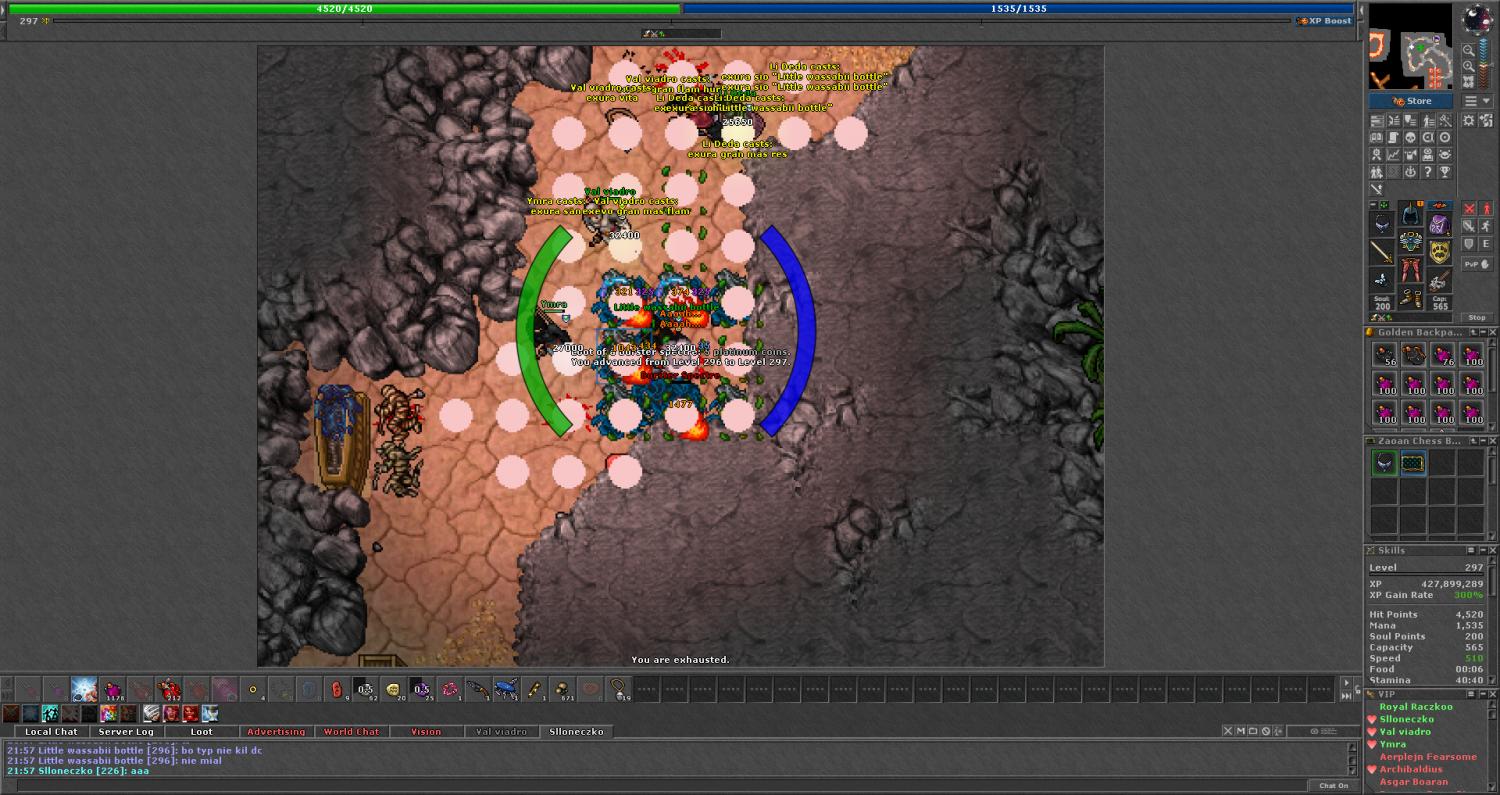Click the amulet equipment slot
1500x795 pixels.
pyautogui.click(x=1381, y=222)
